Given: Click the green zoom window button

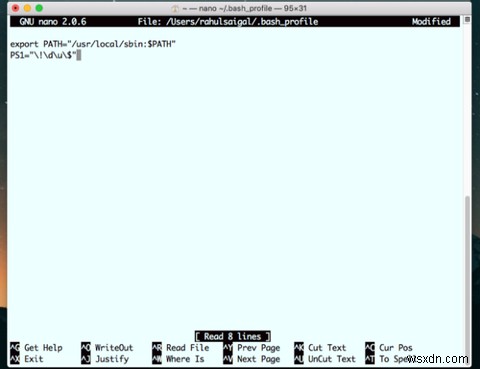Looking at the screenshot, I should [x=39, y=8].
